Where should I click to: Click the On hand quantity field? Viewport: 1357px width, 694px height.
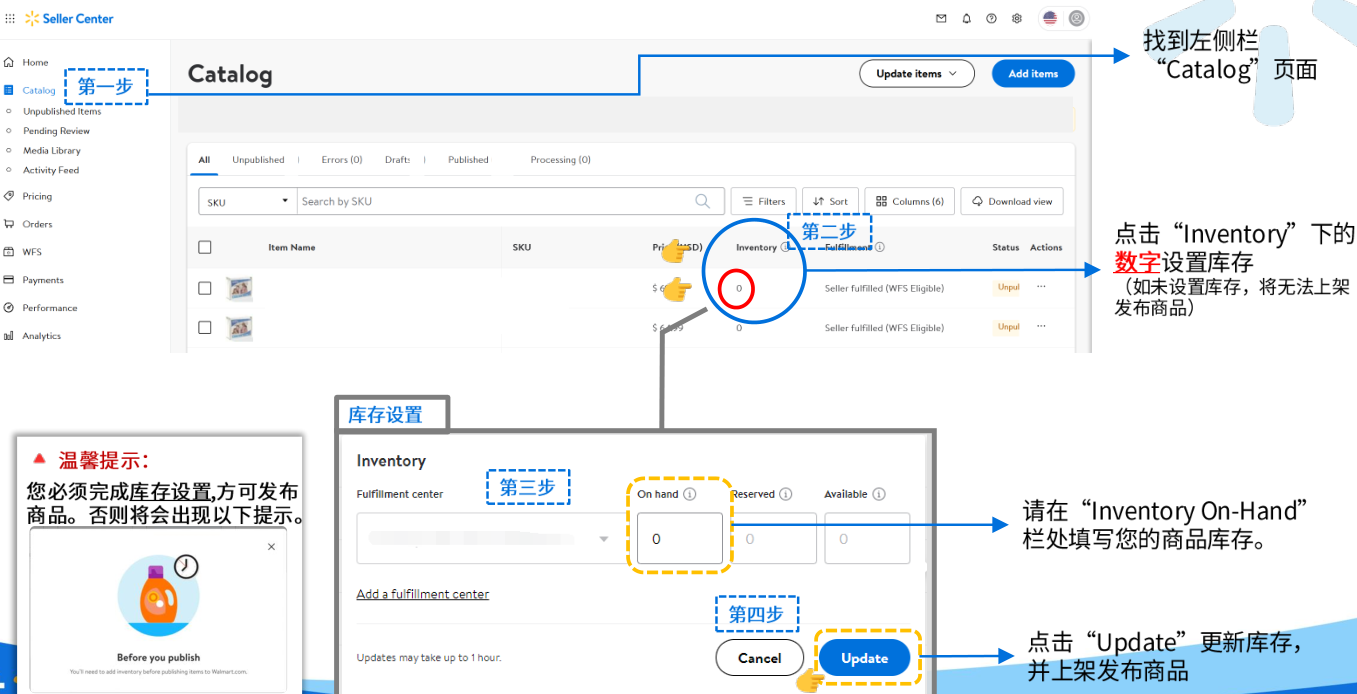(x=679, y=538)
